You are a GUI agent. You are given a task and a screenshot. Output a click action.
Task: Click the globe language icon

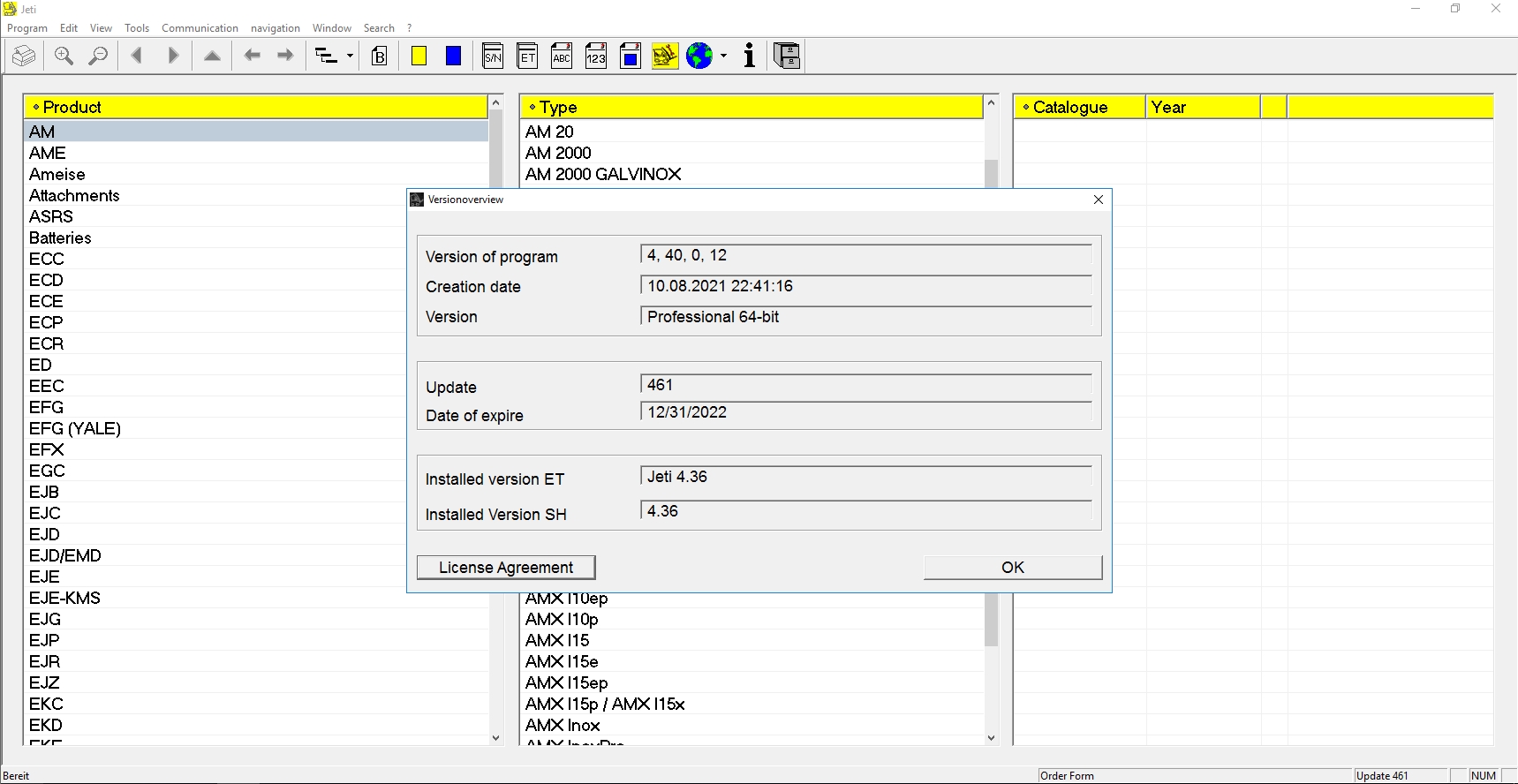699,57
